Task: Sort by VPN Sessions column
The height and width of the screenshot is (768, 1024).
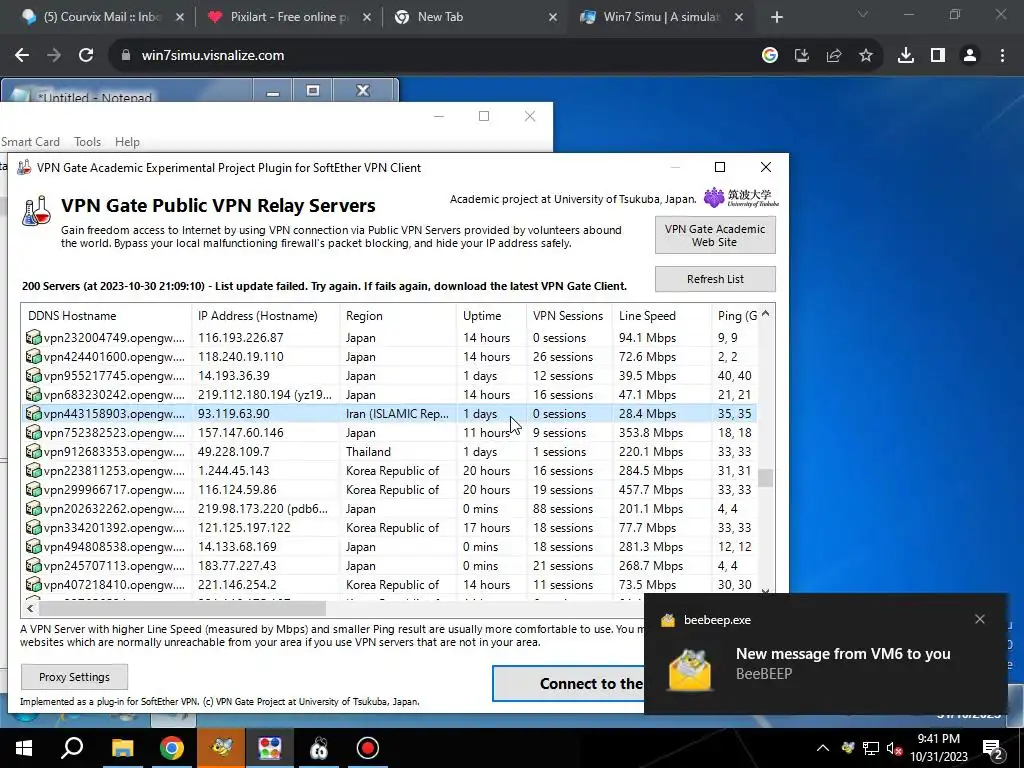Action: 569,315
